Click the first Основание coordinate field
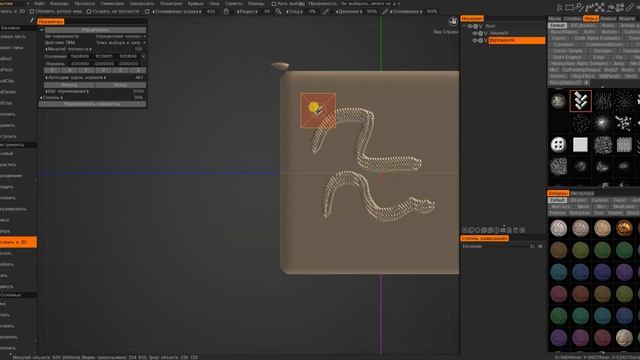Screen dimensions: 640x360 pos(80,56)
